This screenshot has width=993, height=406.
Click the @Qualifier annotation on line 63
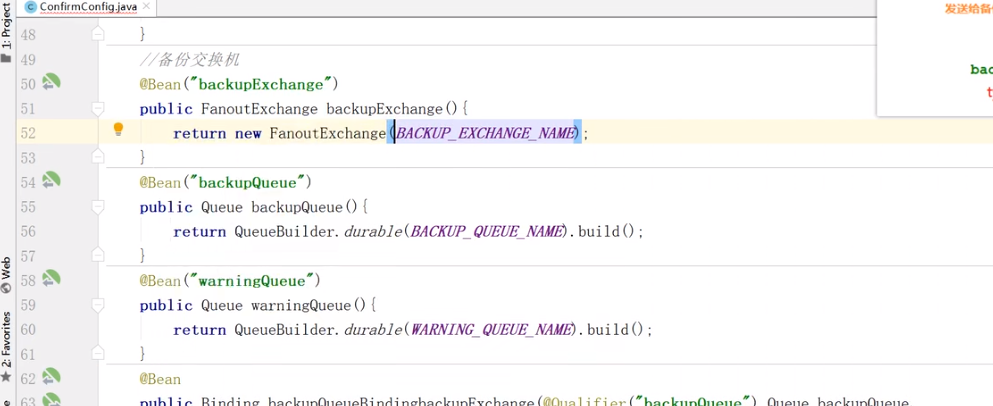pos(587,402)
